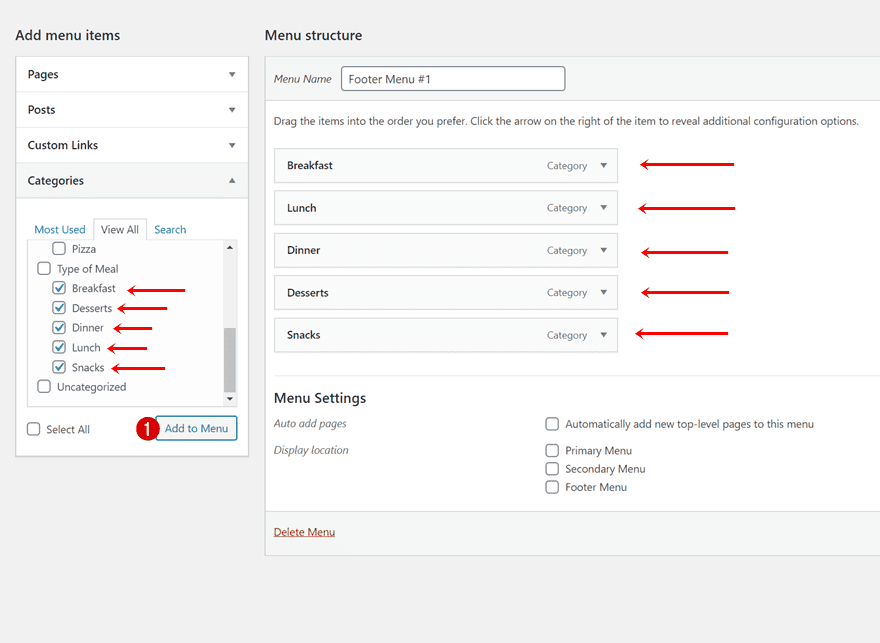Open the Dinner item configuration arrow

[x=605, y=250]
